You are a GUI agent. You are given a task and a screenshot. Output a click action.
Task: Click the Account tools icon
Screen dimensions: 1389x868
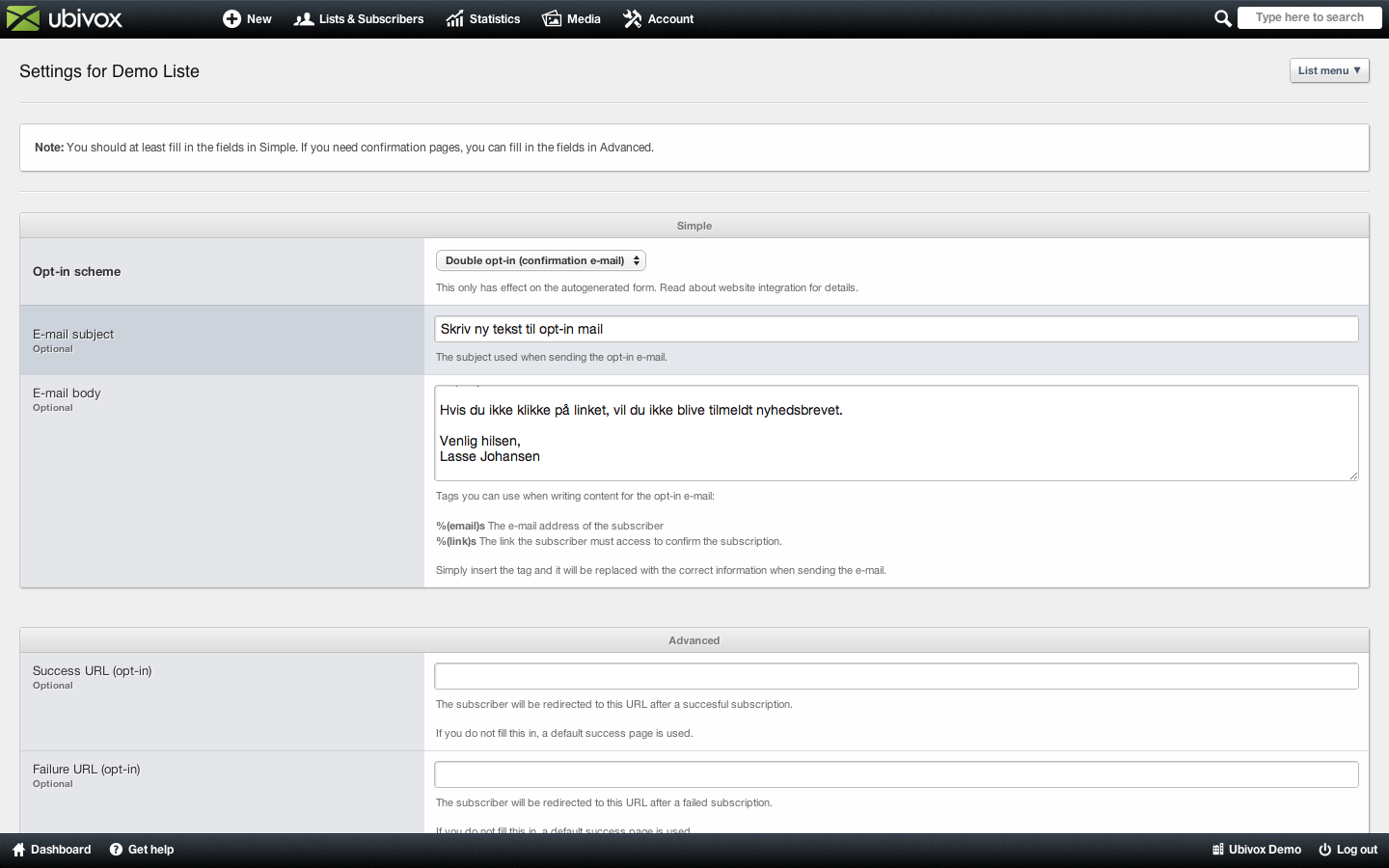(x=633, y=18)
